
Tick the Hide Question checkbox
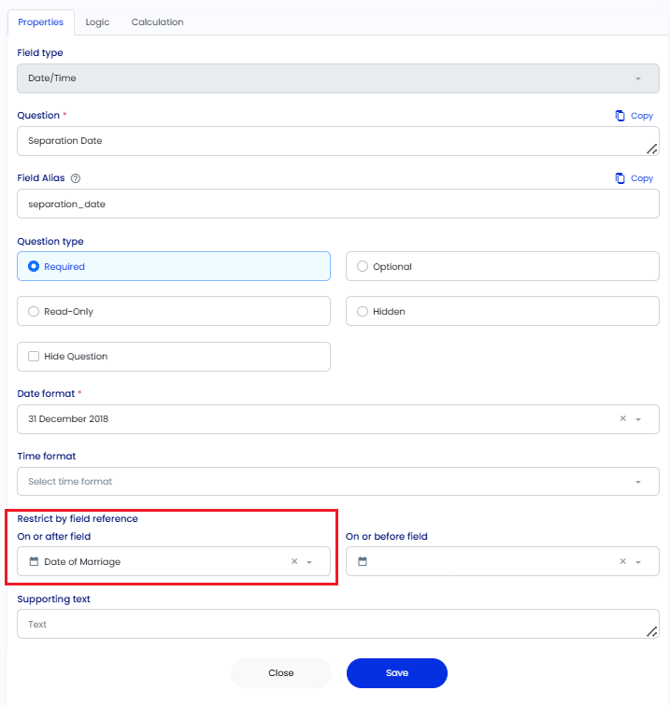(x=34, y=356)
